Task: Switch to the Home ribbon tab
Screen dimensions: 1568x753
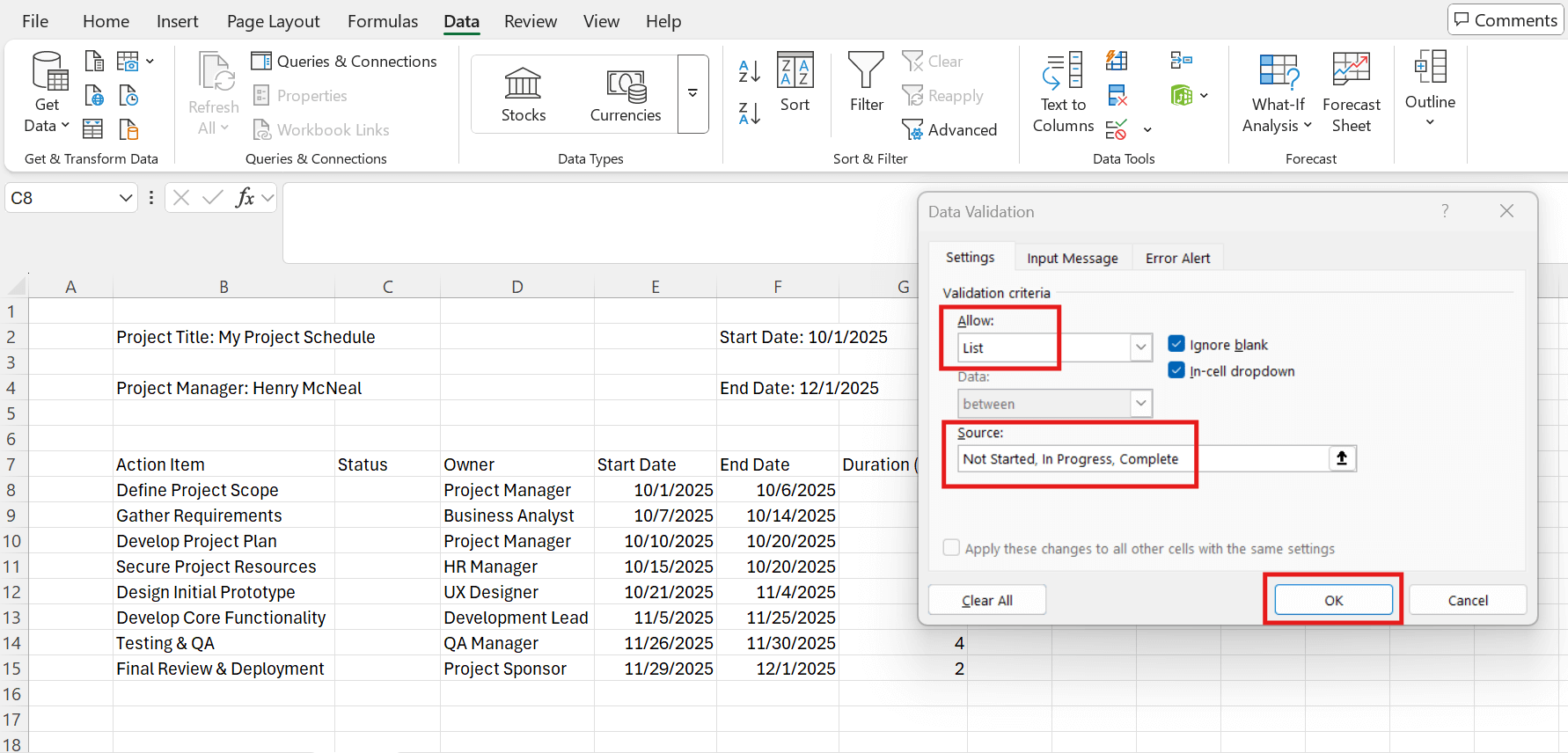Action: (106, 21)
